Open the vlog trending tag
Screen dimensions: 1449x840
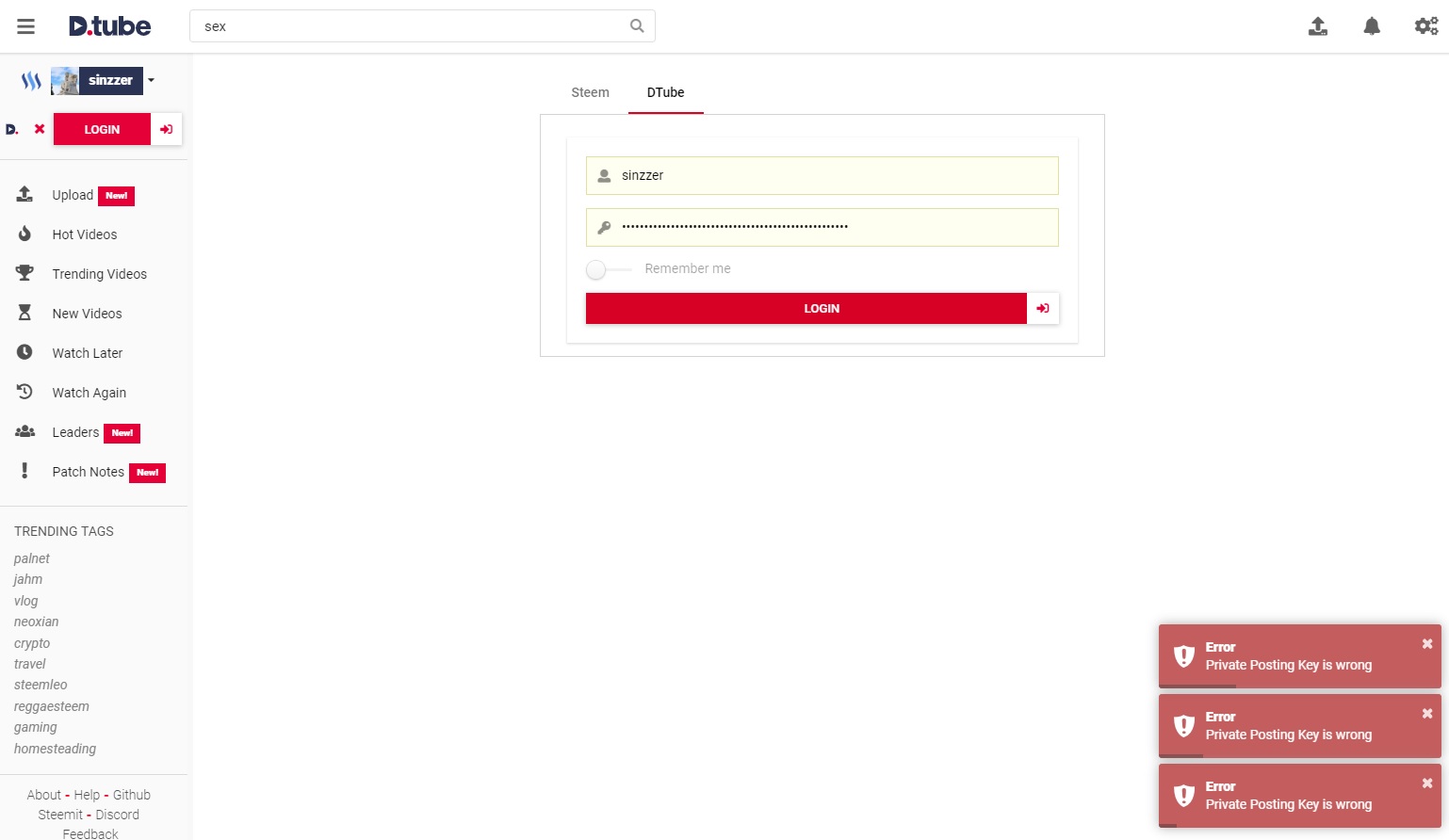click(x=26, y=601)
